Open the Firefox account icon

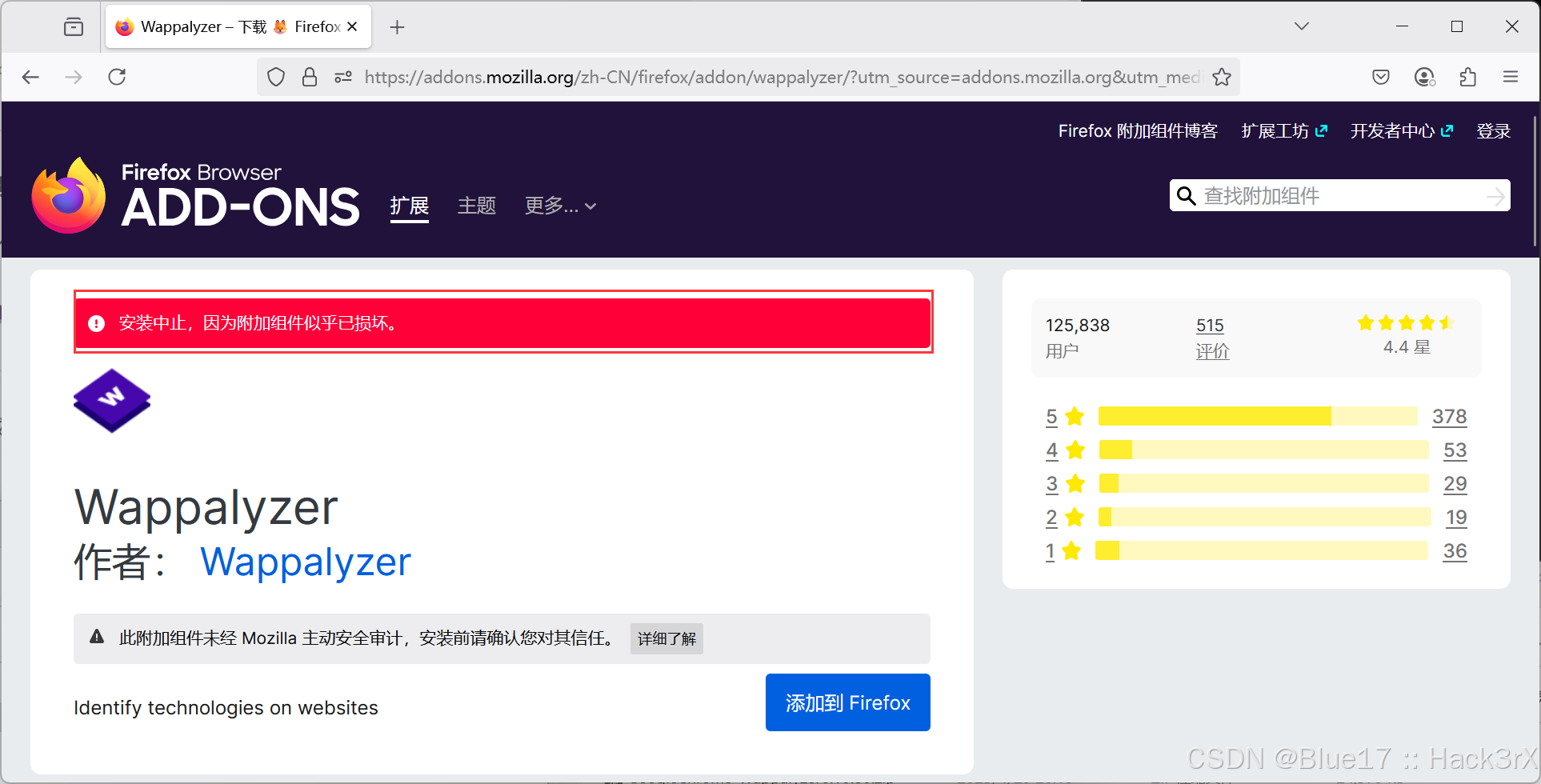point(1425,77)
